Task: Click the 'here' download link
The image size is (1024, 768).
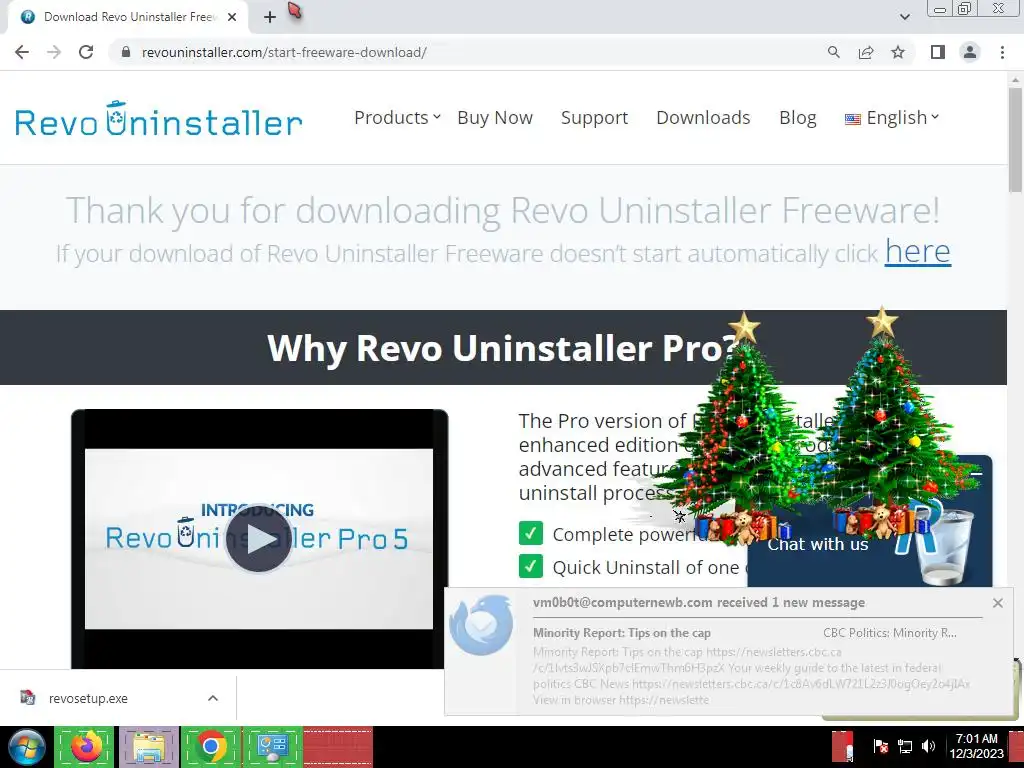Action: pos(918,251)
